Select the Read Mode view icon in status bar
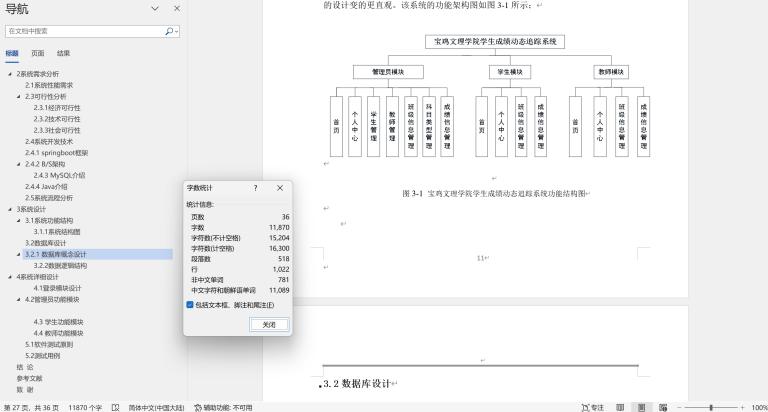Viewport: 768px width, 412px height. [620, 407]
